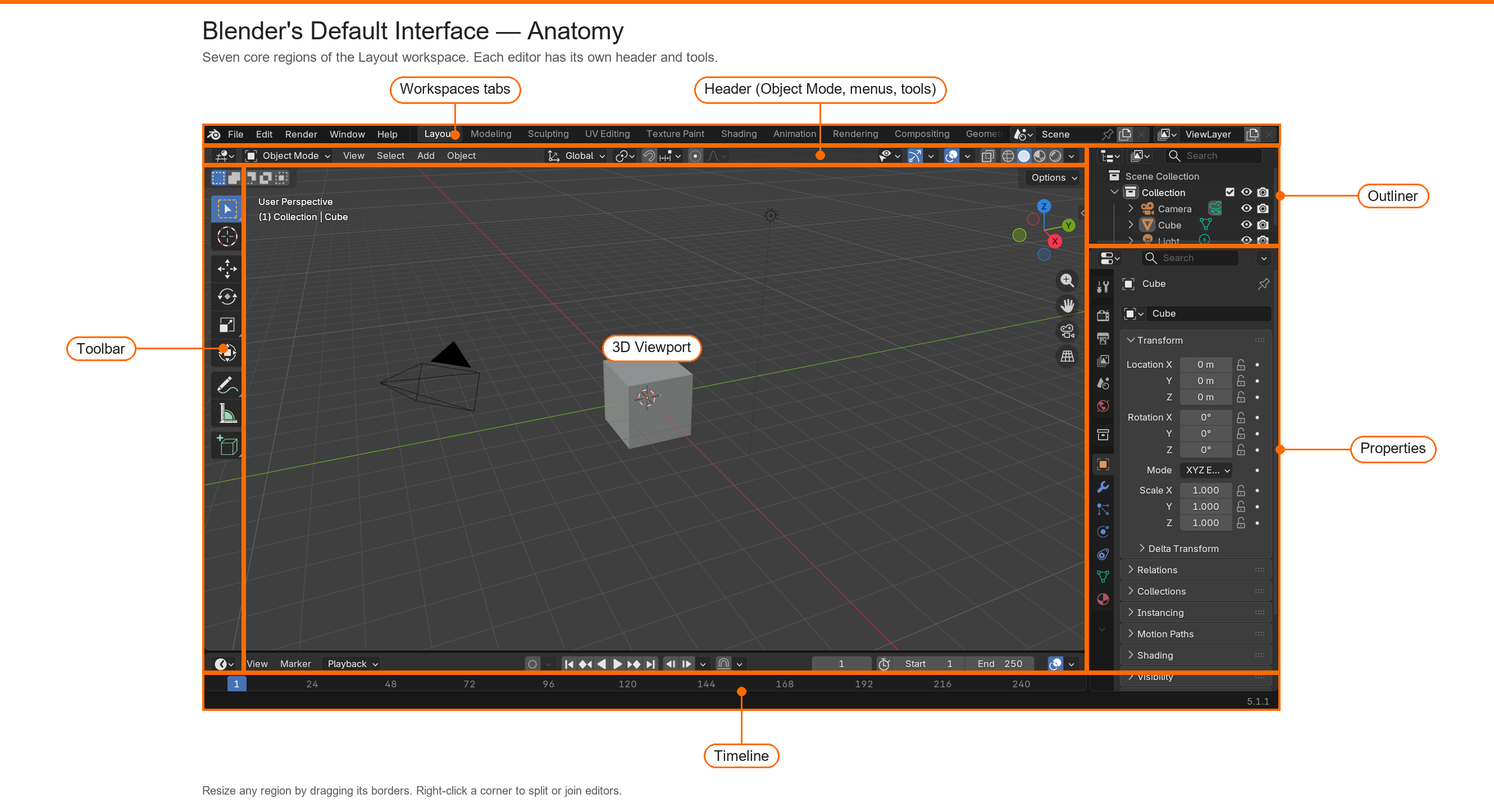Click the current frame number field

[841, 664]
